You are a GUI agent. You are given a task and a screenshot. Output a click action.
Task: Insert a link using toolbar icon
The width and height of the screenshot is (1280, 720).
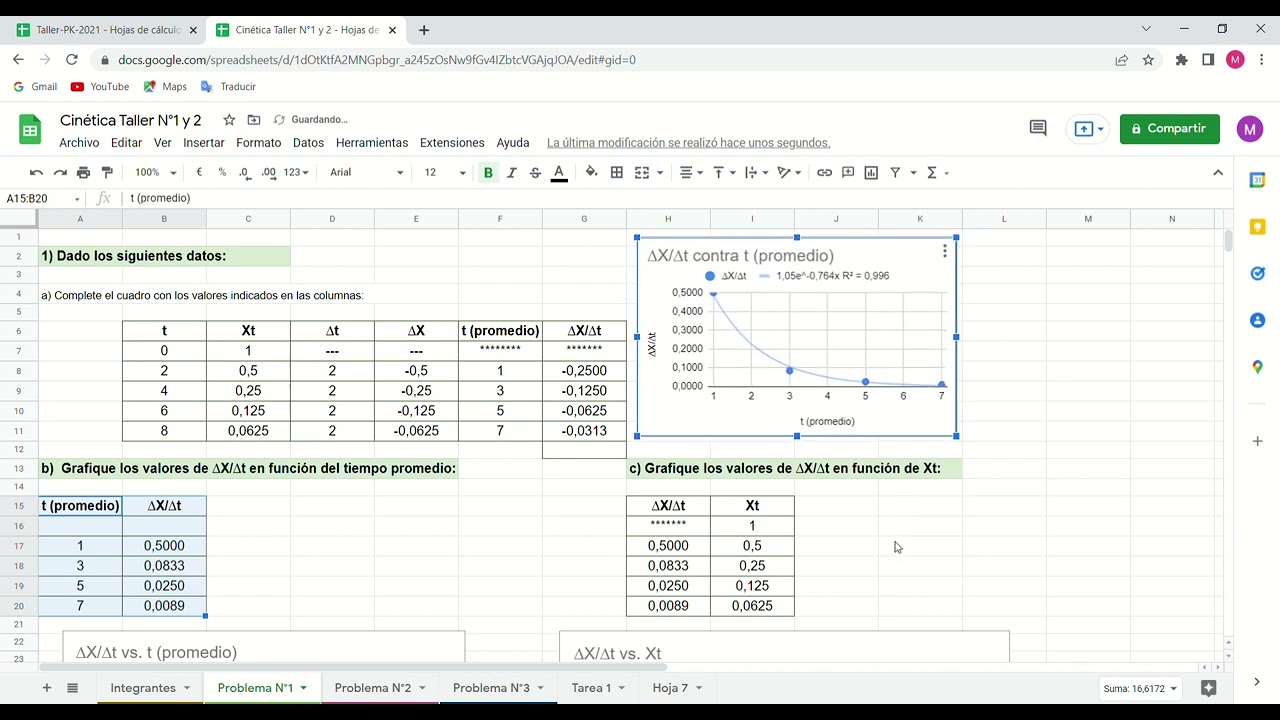click(824, 172)
